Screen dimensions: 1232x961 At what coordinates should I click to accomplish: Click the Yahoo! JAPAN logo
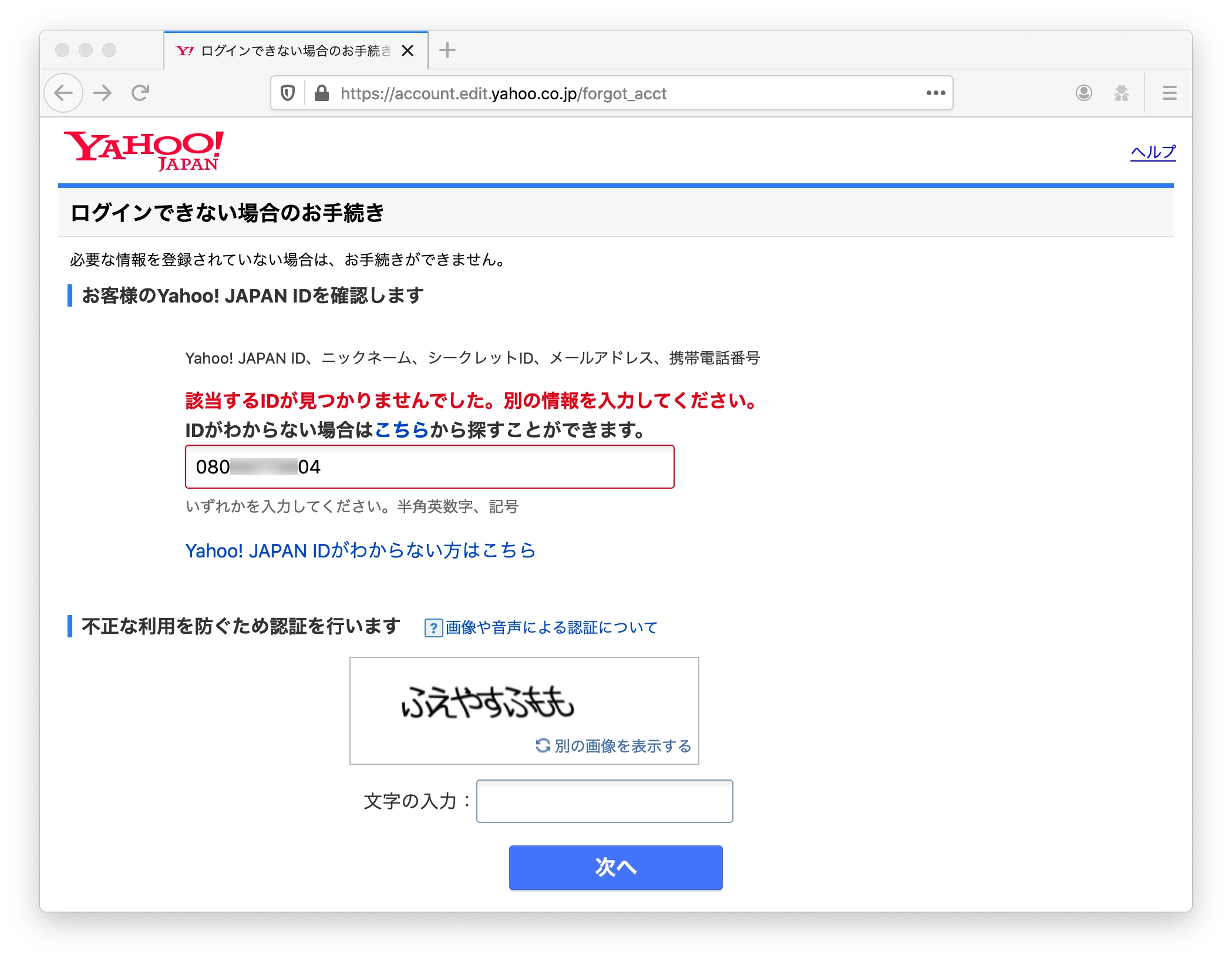pos(144,150)
